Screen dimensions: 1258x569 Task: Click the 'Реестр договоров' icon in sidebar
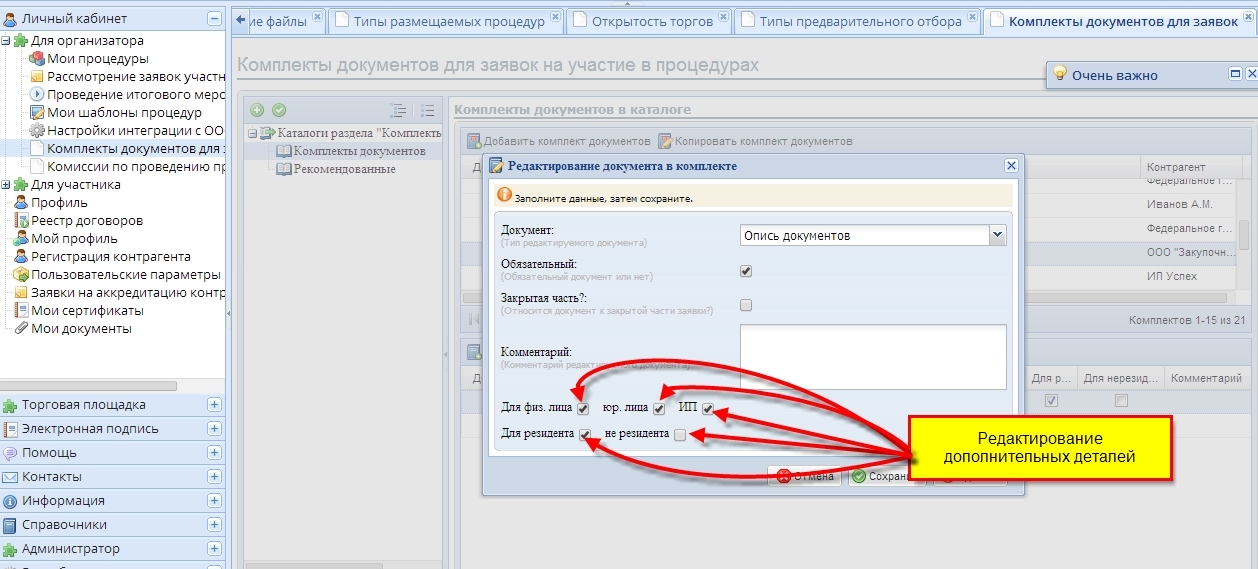point(21,221)
